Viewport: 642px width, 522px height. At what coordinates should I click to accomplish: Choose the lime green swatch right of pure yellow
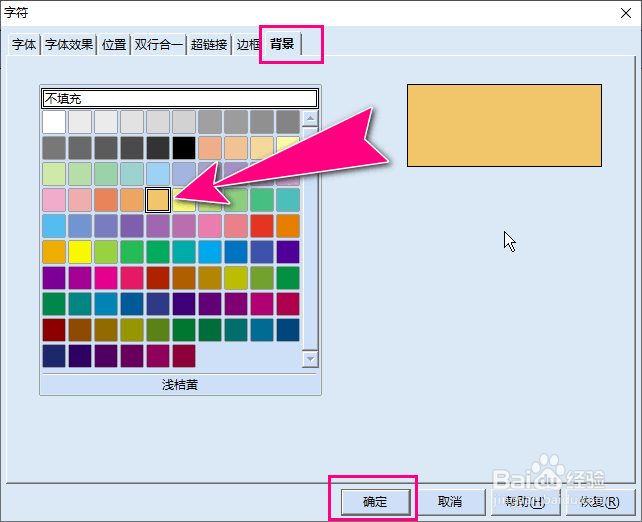106,252
